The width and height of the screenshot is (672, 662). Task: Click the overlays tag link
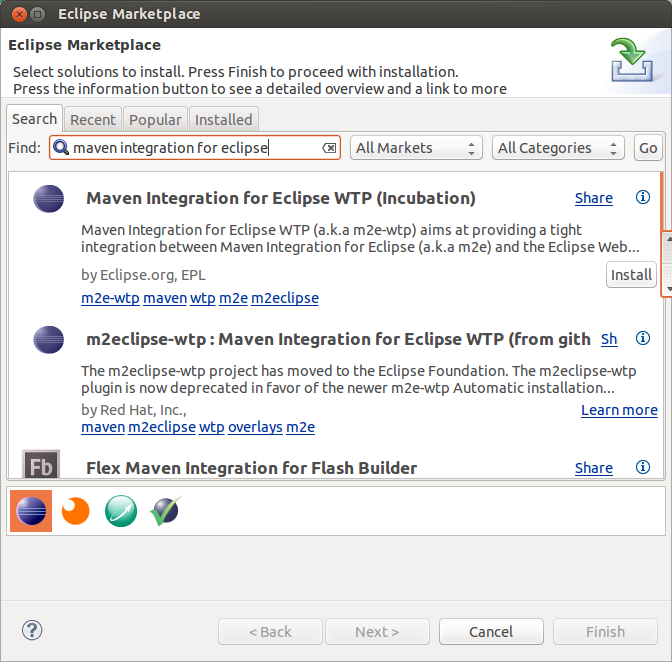pyautogui.click(x=255, y=427)
